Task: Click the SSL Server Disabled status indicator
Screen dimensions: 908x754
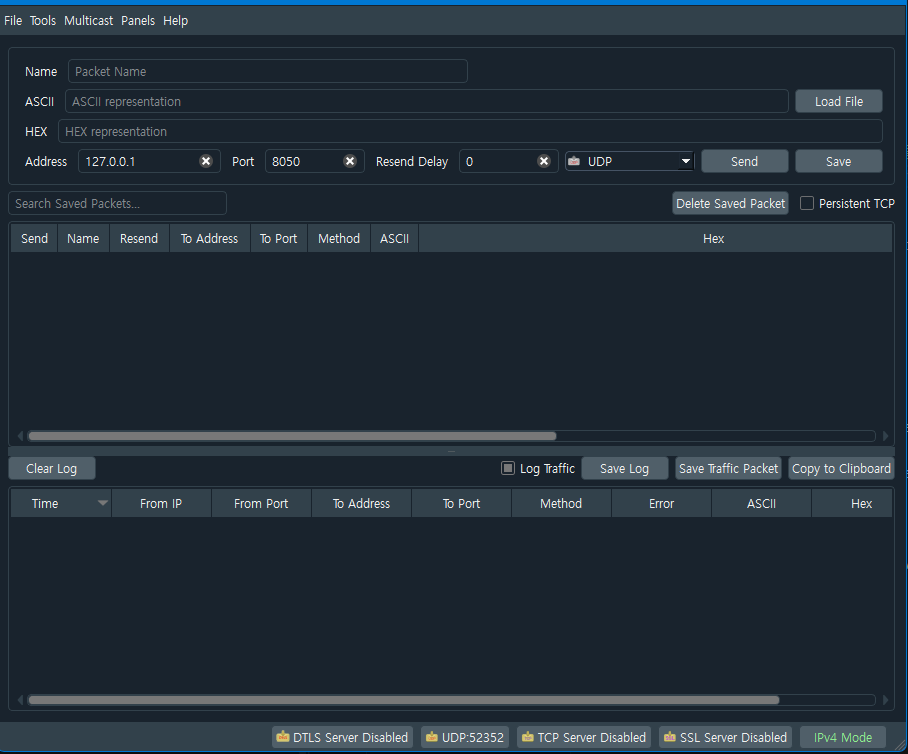Action: point(725,737)
